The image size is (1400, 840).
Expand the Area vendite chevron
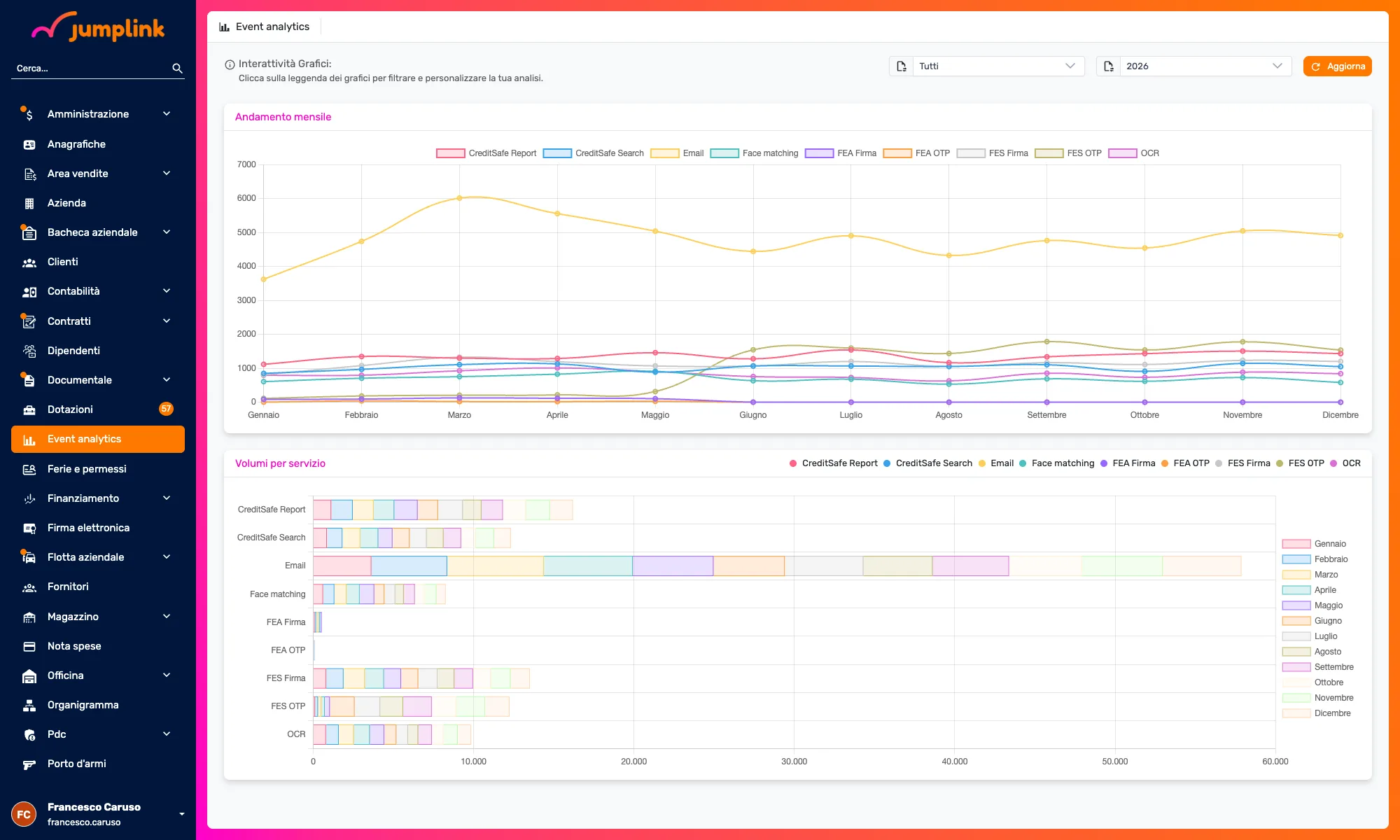pyautogui.click(x=167, y=174)
